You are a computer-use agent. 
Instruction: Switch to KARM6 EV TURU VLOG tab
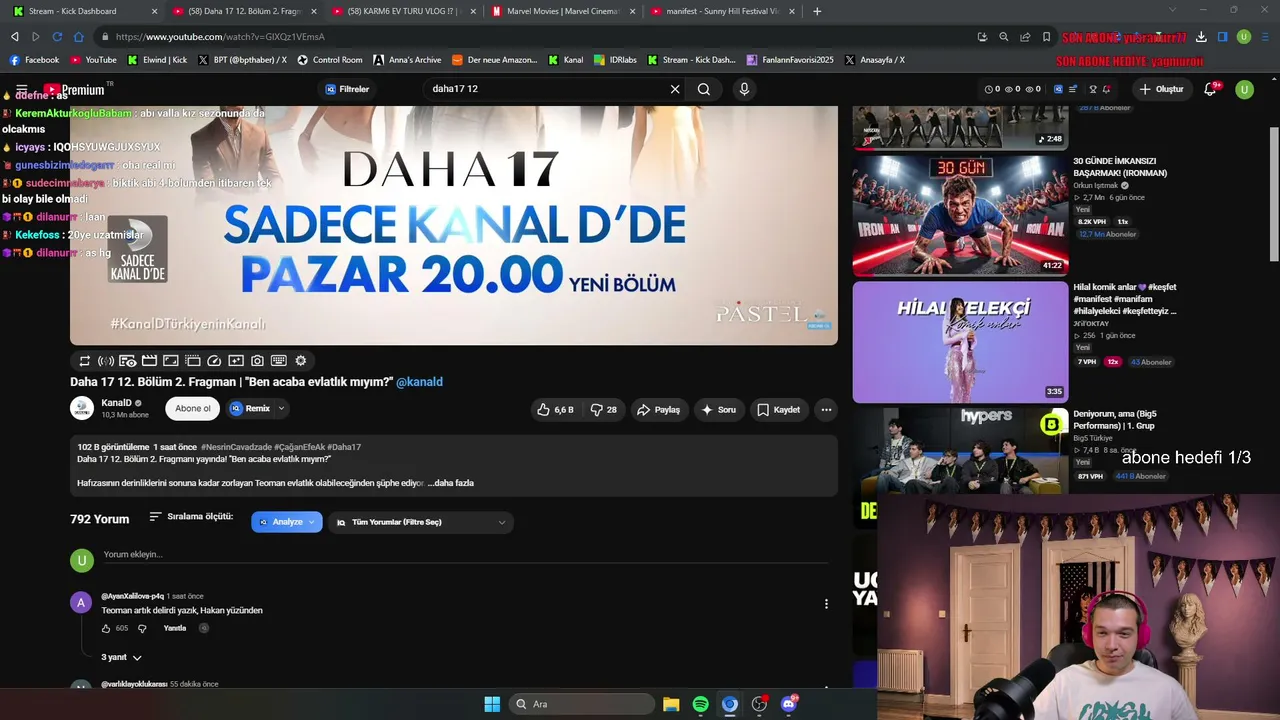pyautogui.click(x=403, y=11)
